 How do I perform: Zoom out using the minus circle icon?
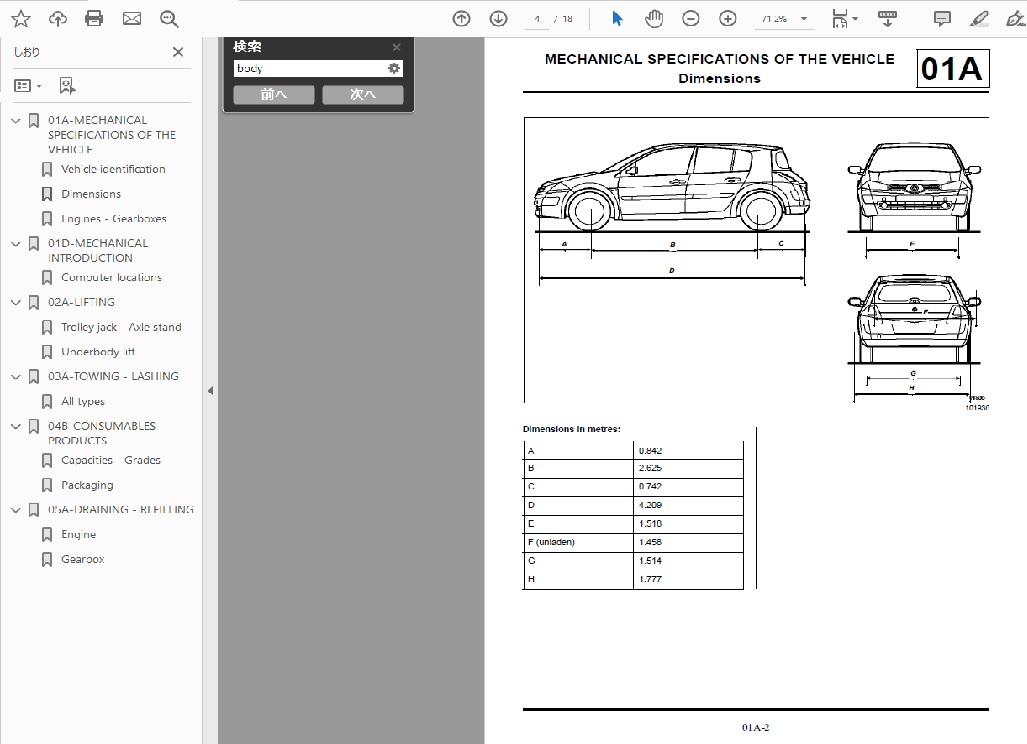(691, 19)
